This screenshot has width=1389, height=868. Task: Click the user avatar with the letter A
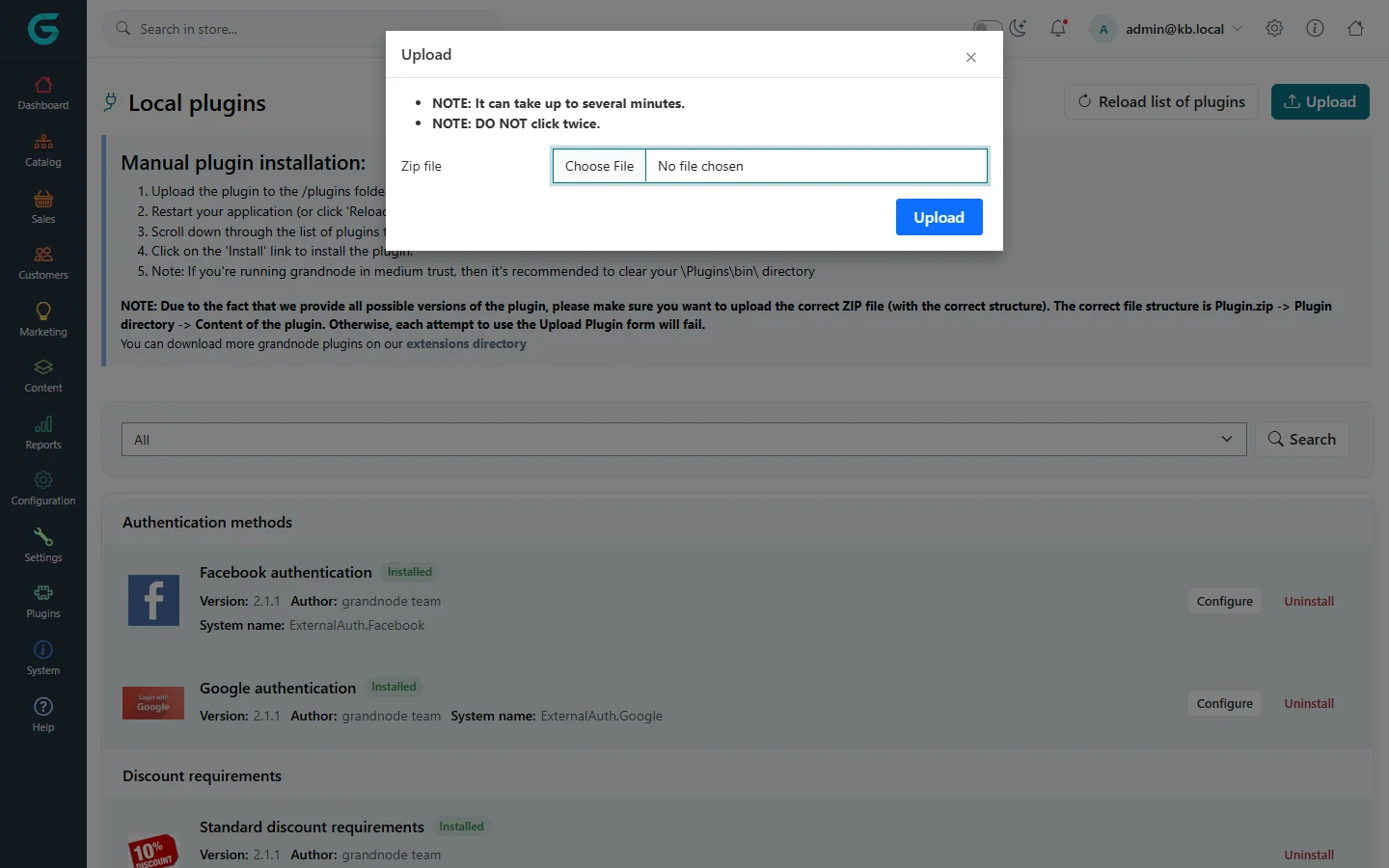[x=1103, y=29]
